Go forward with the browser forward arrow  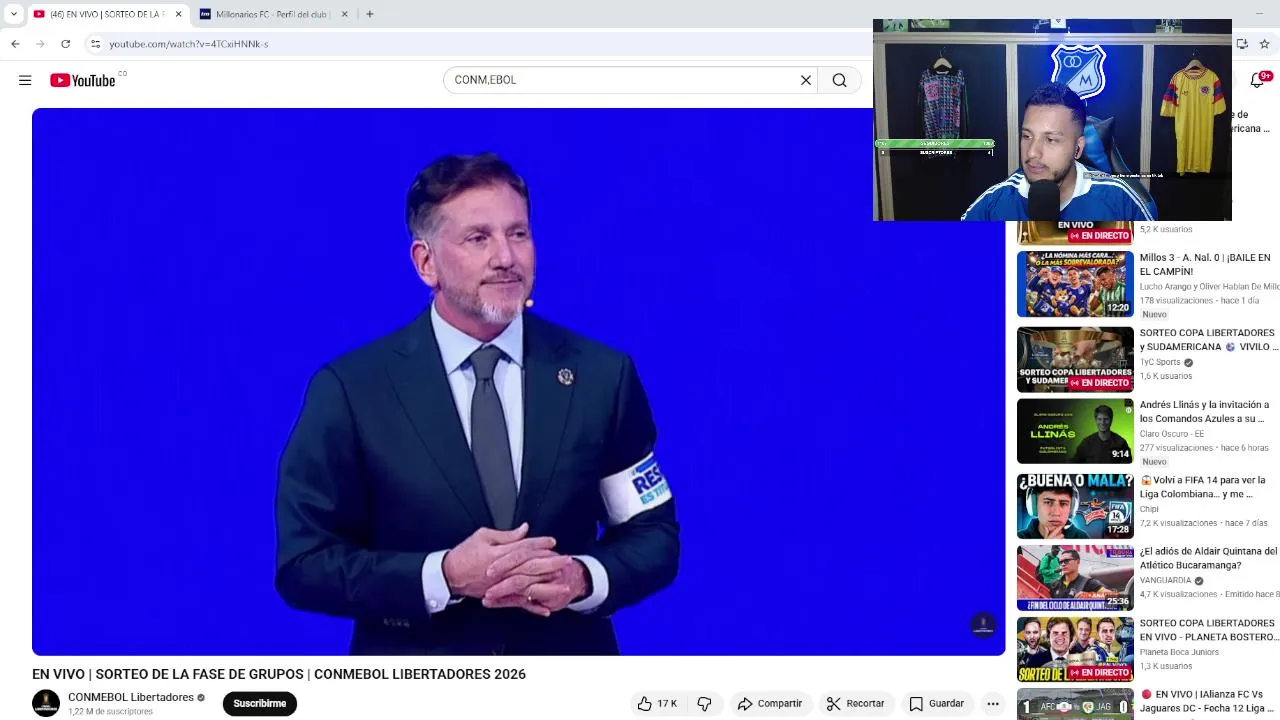(40, 44)
